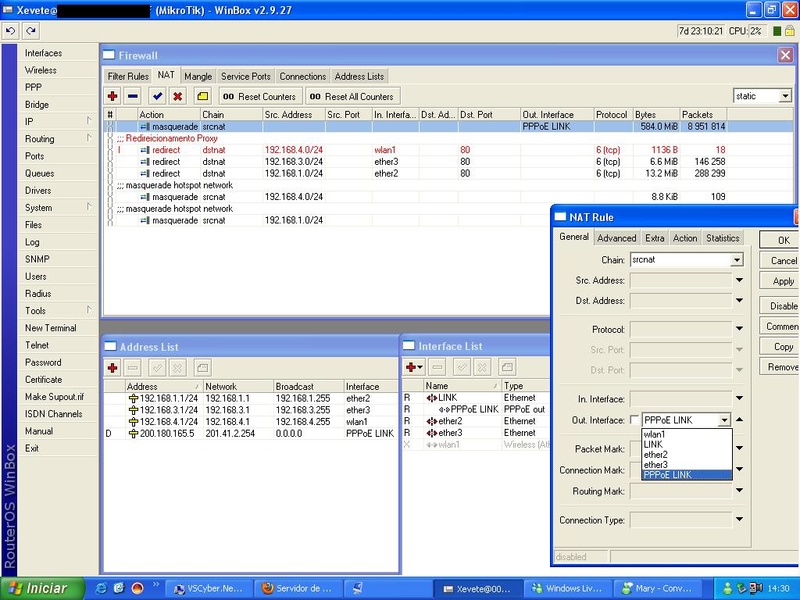Open the Queues menu in the sidebar
The image size is (800, 600).
40,173
